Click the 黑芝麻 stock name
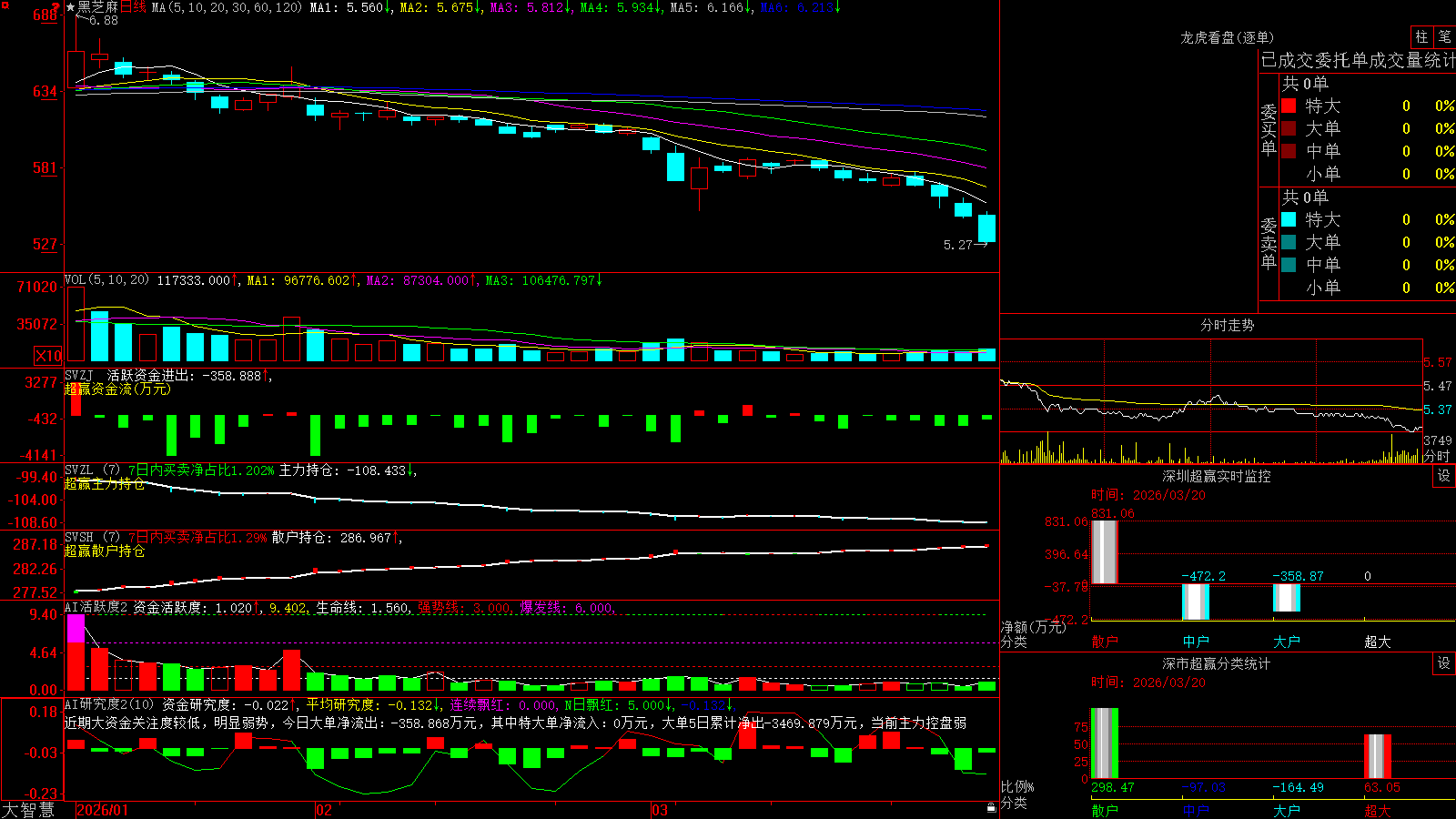The image size is (1456, 819). (97, 7)
